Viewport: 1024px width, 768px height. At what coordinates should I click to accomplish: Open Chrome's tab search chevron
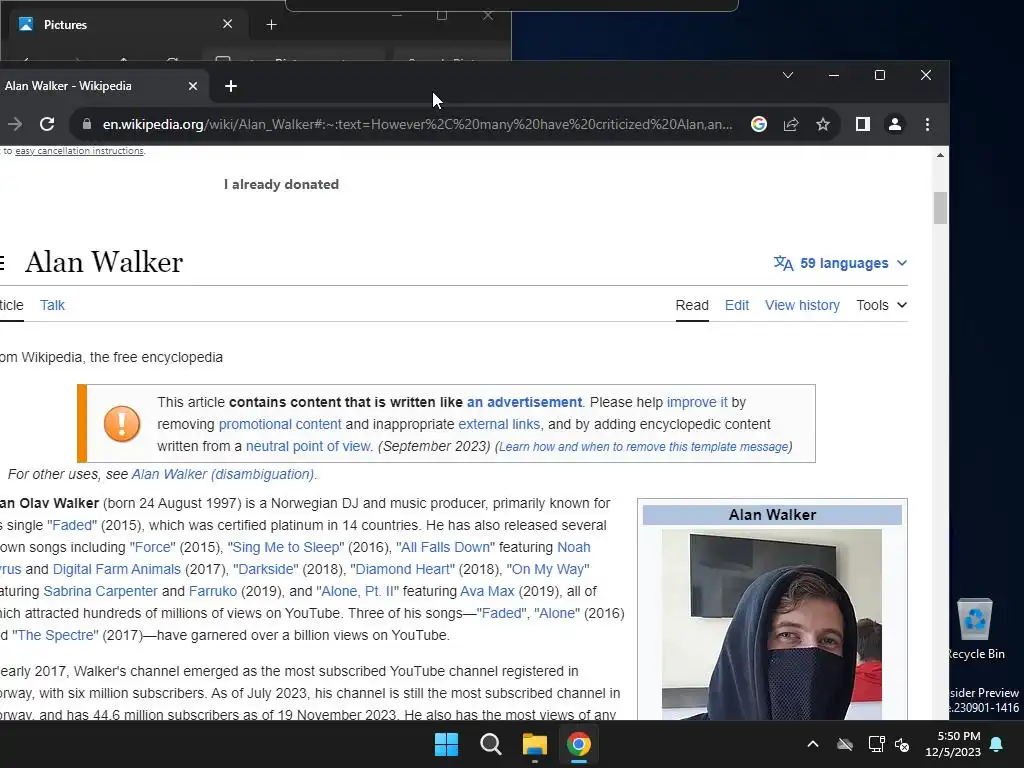[788, 75]
